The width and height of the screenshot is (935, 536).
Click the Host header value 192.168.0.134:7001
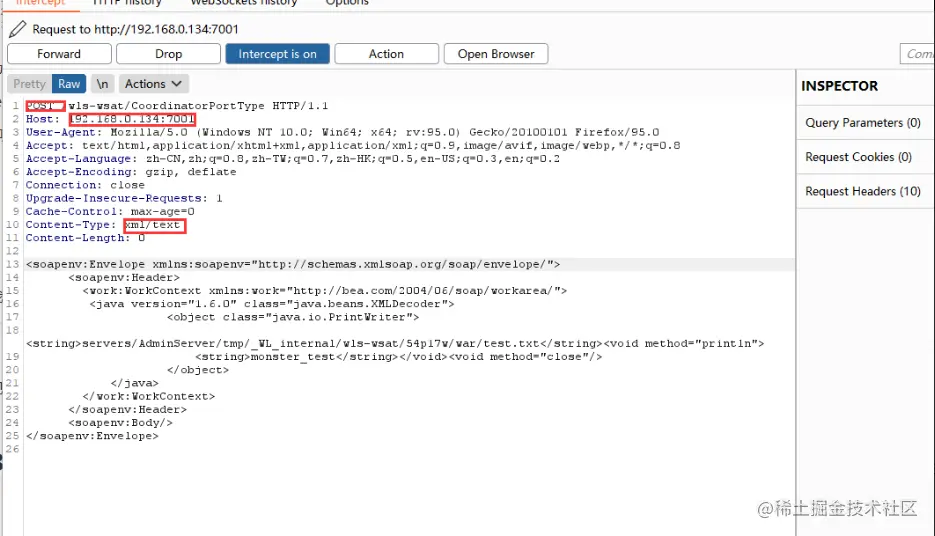(132, 119)
